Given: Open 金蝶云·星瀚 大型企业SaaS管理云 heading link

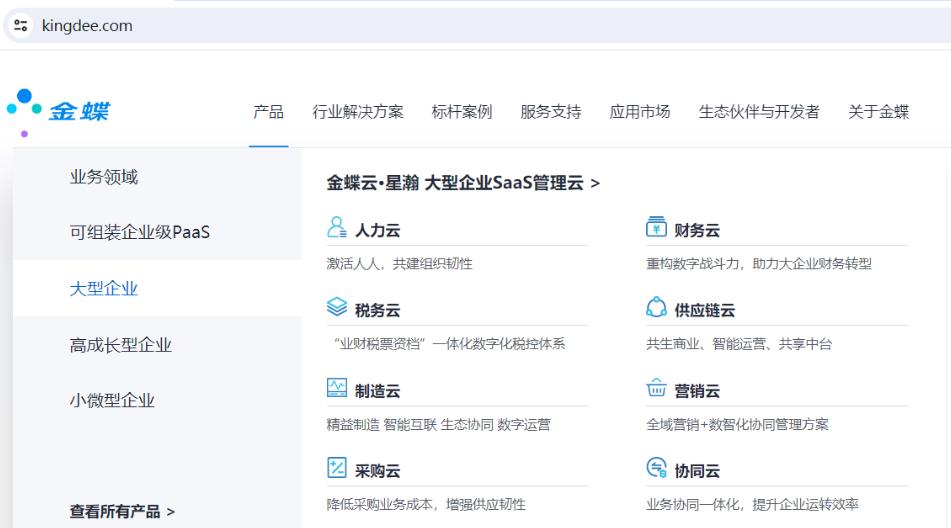Looking at the screenshot, I should pos(463,182).
